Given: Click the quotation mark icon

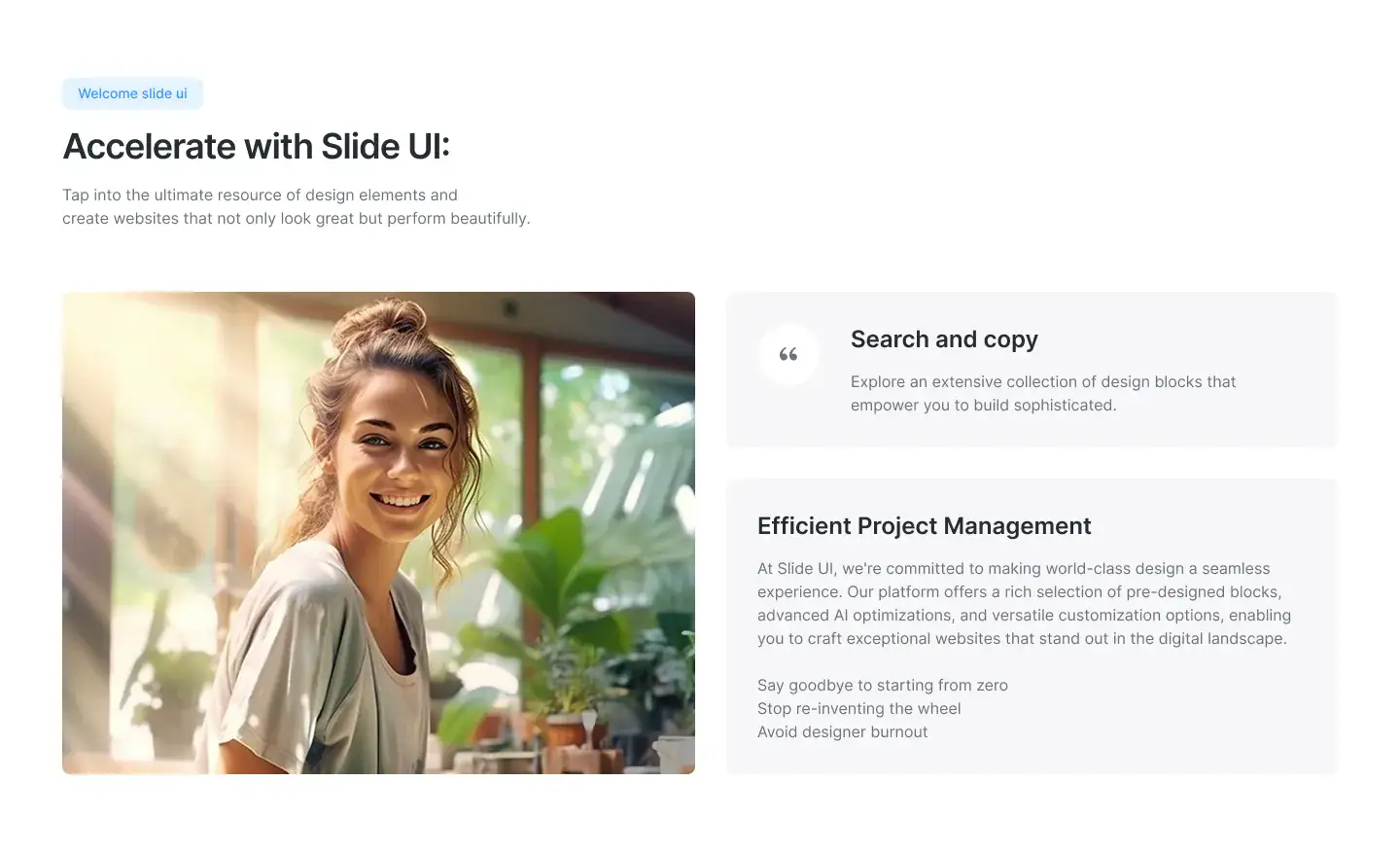Looking at the screenshot, I should tap(788, 354).
